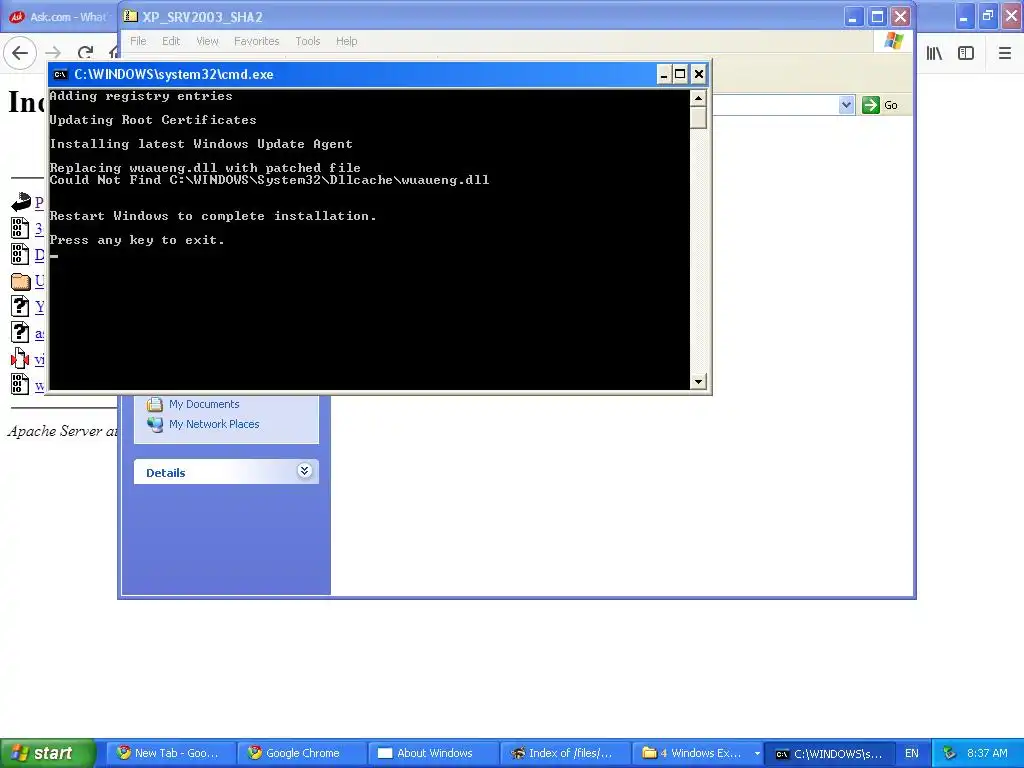The height and width of the screenshot is (768, 1024).
Task: Click the Ask.com browser tab
Action: tap(59, 16)
